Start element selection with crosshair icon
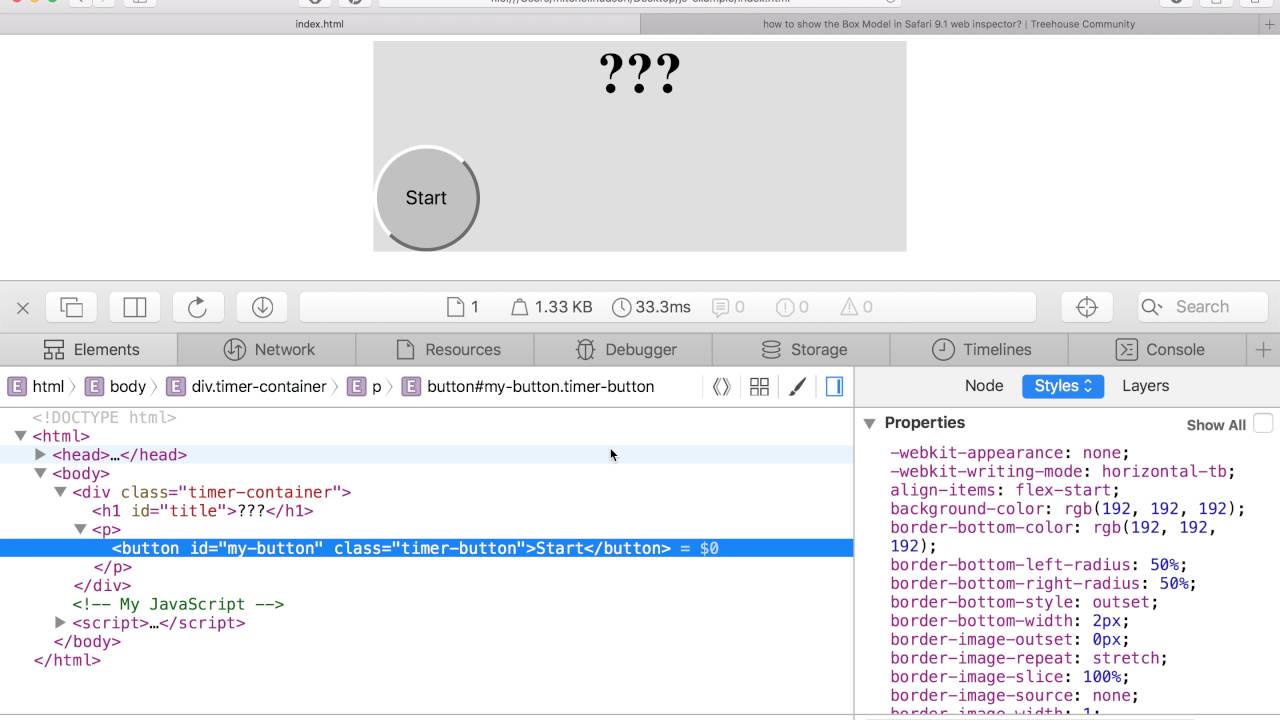Screen dimensions: 1280x720 (x=1087, y=307)
